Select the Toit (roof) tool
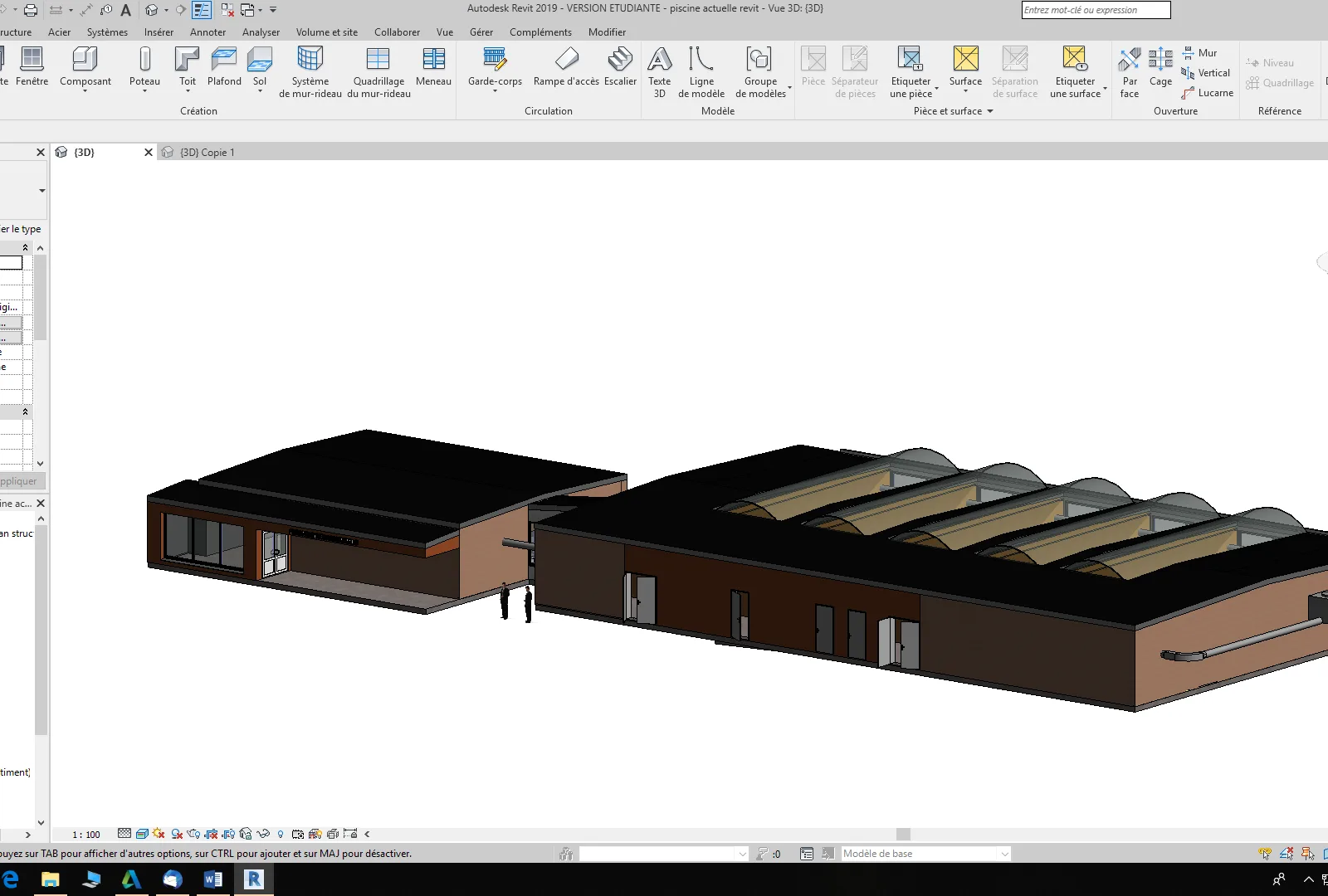1328x896 pixels. [x=188, y=66]
